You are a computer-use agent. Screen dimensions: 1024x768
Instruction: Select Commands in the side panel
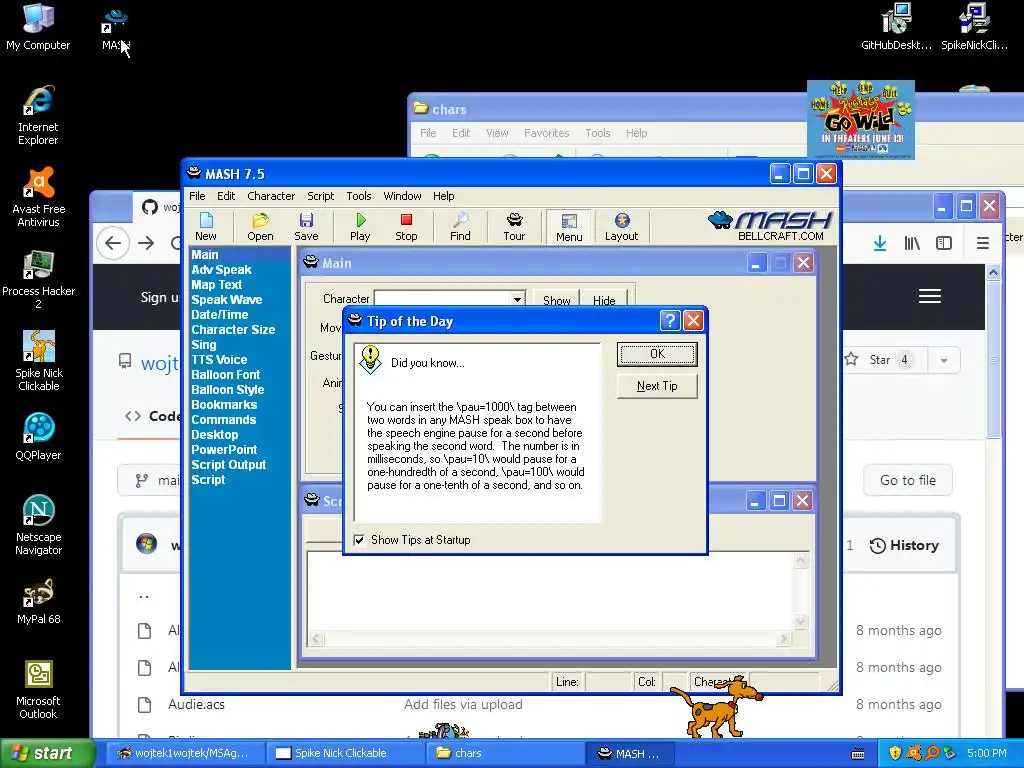223,420
